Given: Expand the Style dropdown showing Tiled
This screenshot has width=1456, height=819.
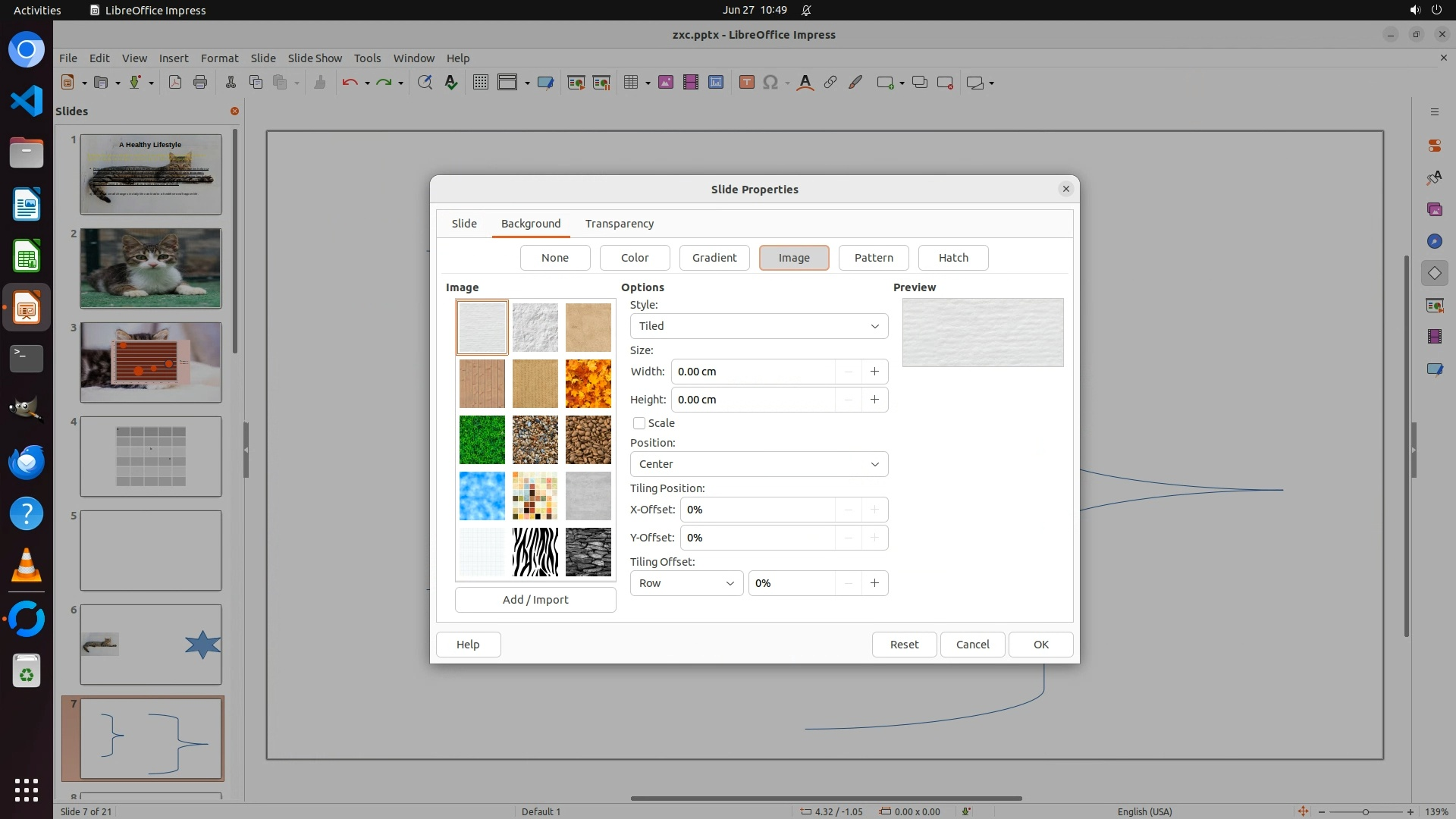Looking at the screenshot, I should (x=758, y=326).
